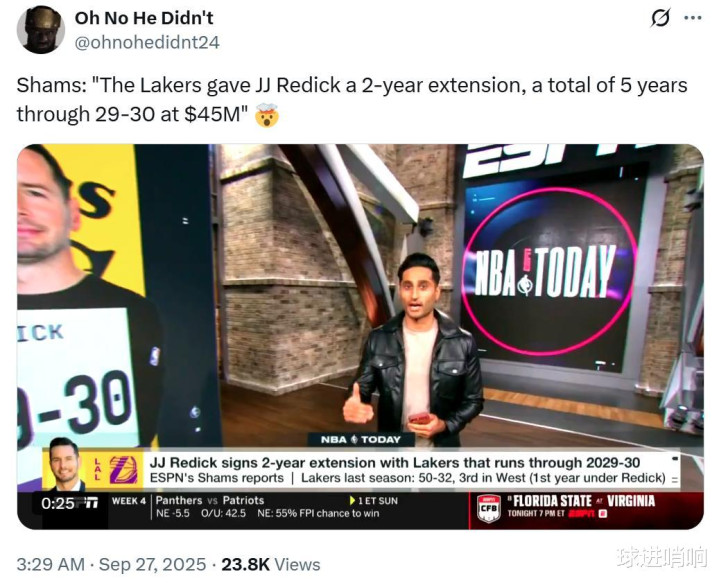Open the @ohnohedidnt24 handle link

pyautogui.click(x=147, y=42)
